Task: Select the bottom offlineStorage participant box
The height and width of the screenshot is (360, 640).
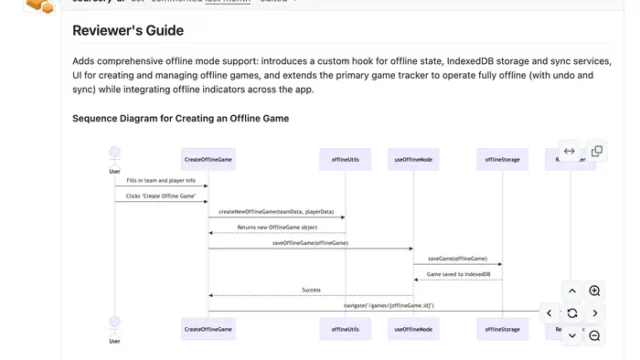Action: (x=502, y=329)
